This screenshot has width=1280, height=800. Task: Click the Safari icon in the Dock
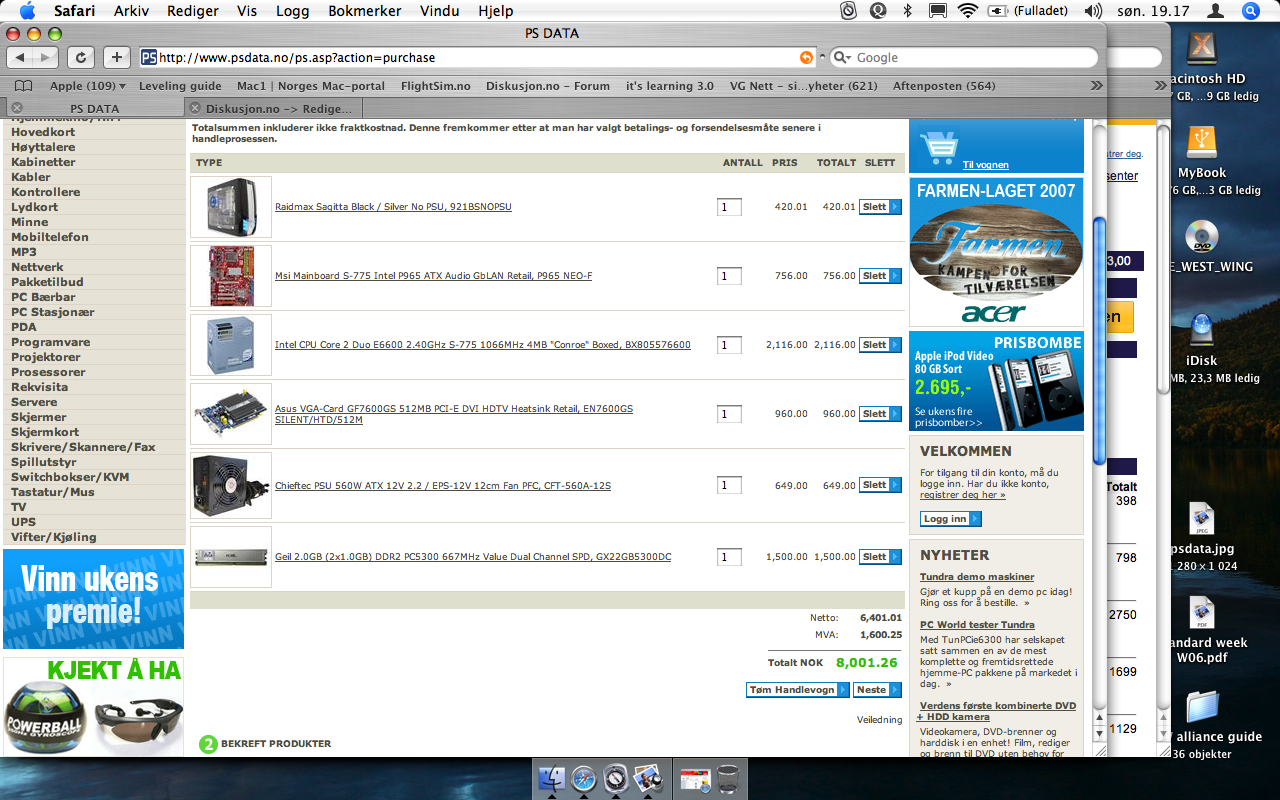(584, 780)
